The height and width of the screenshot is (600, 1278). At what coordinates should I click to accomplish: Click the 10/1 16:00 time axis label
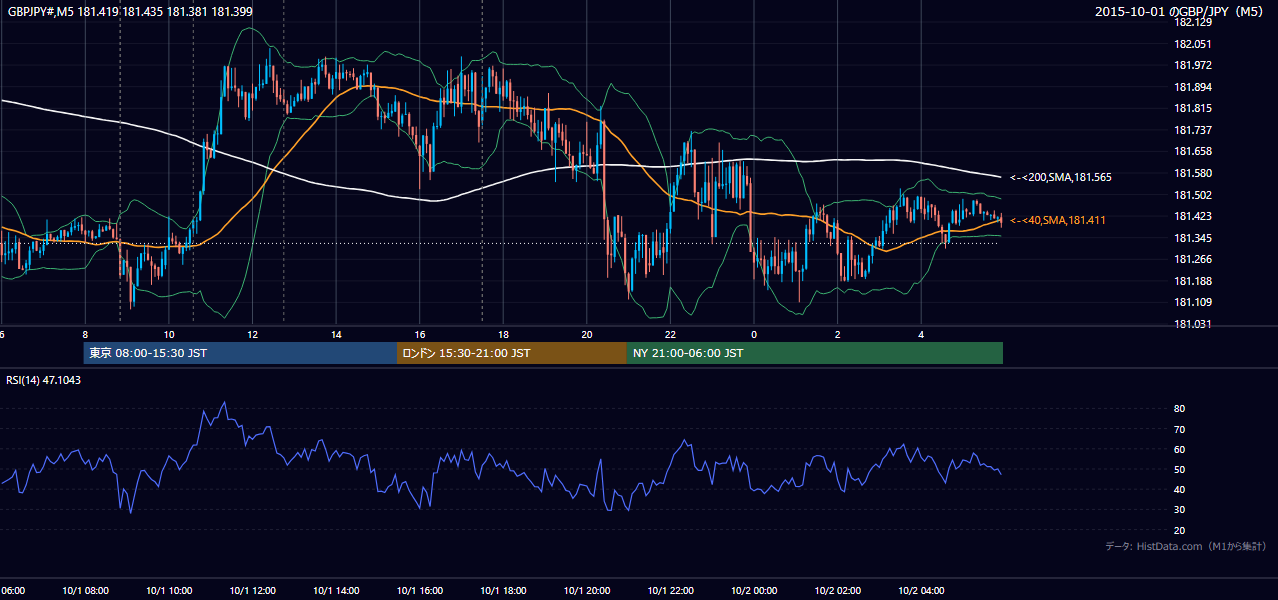(420, 591)
